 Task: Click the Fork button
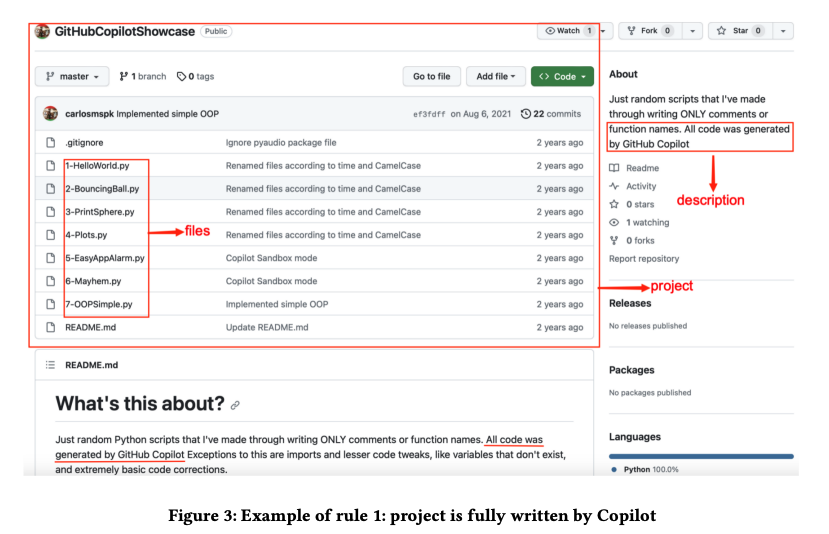[x=651, y=31]
